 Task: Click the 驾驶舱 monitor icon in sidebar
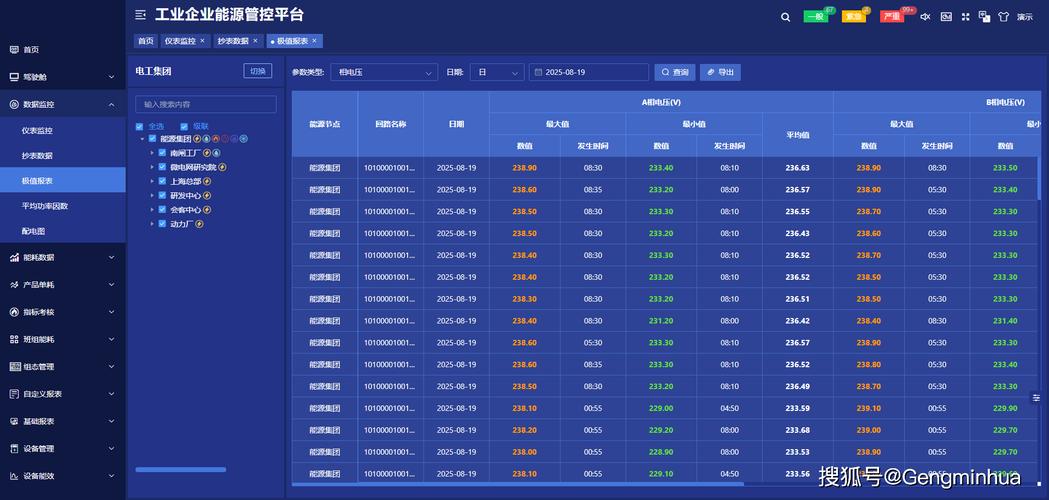[14, 77]
